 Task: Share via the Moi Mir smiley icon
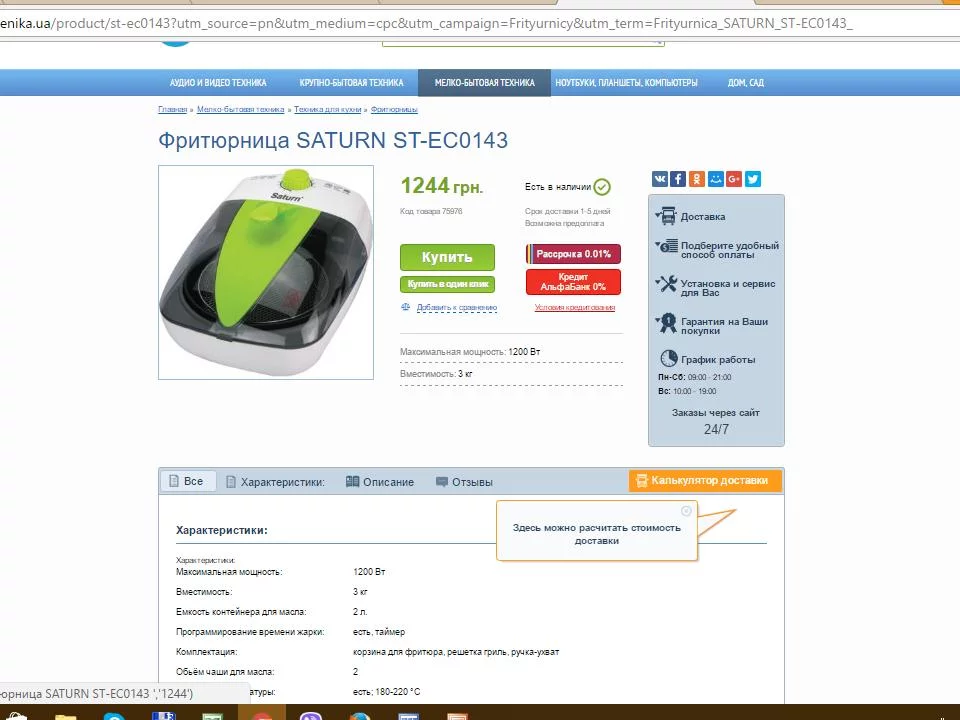click(x=715, y=179)
